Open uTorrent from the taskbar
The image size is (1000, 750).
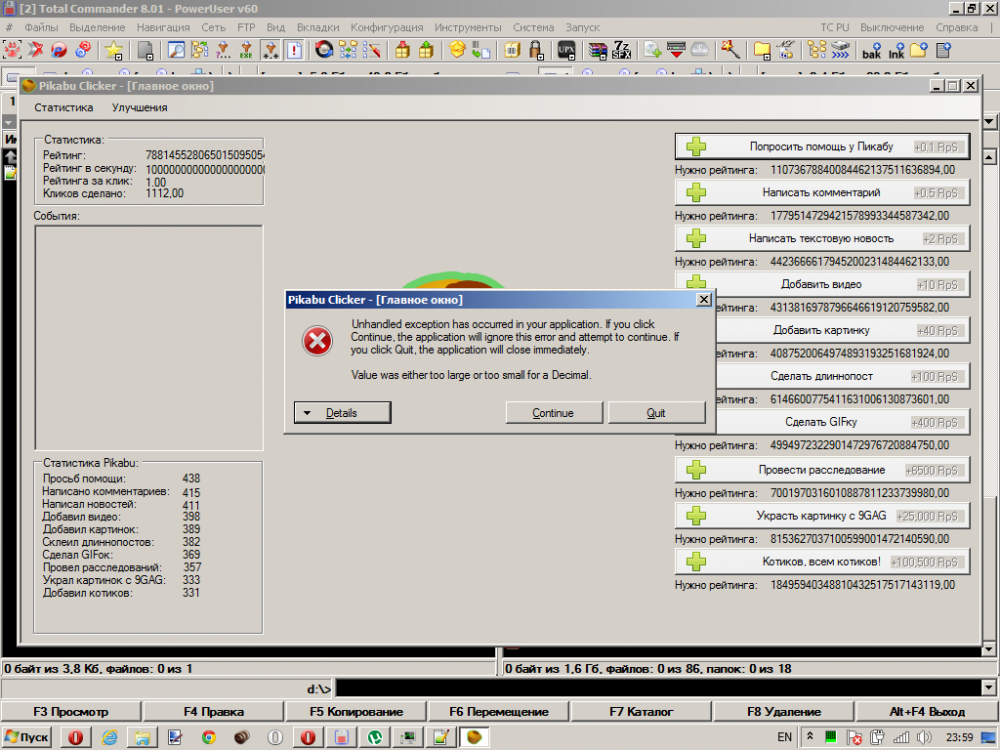(x=375, y=737)
